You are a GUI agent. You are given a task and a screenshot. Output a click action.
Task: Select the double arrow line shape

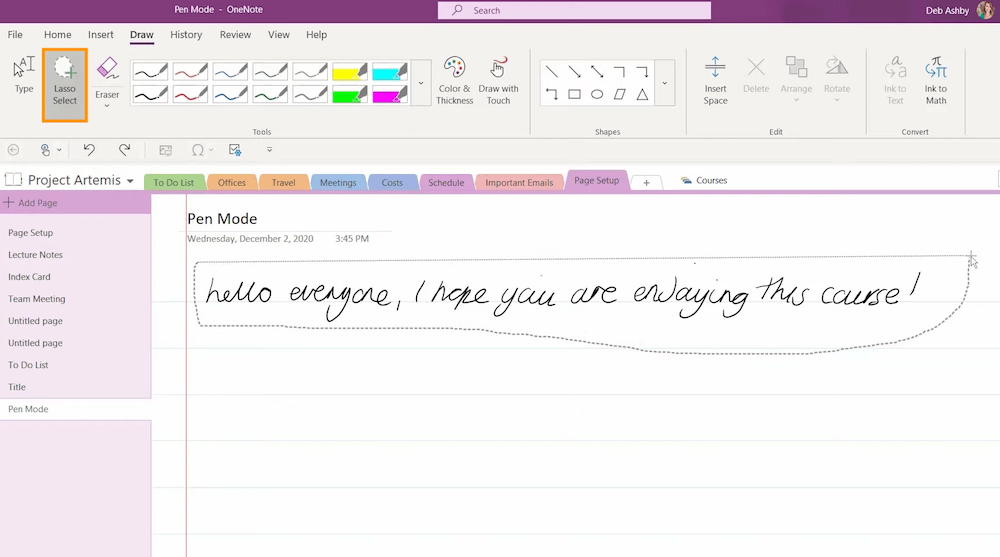coord(597,71)
